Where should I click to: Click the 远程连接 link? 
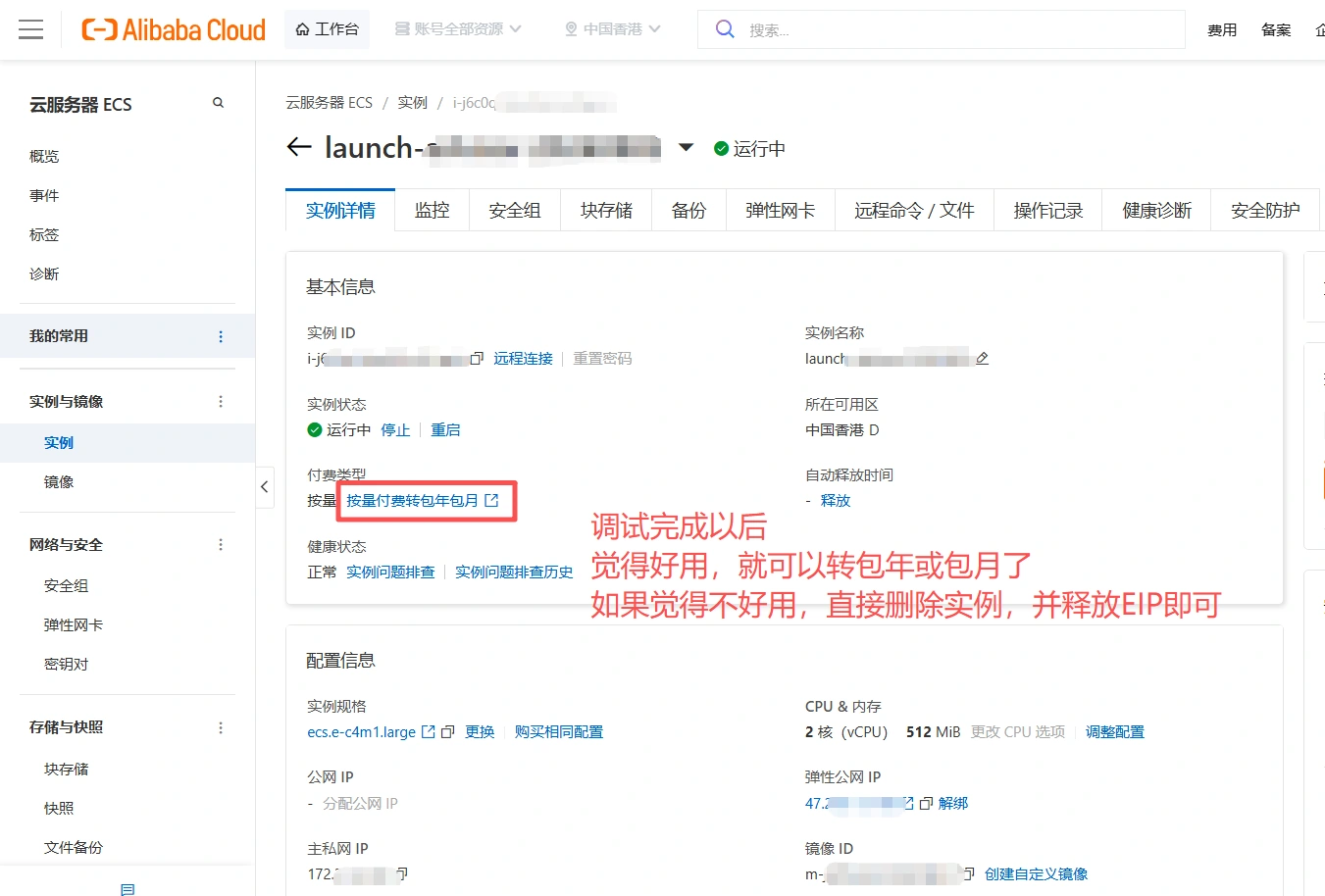coord(524,359)
